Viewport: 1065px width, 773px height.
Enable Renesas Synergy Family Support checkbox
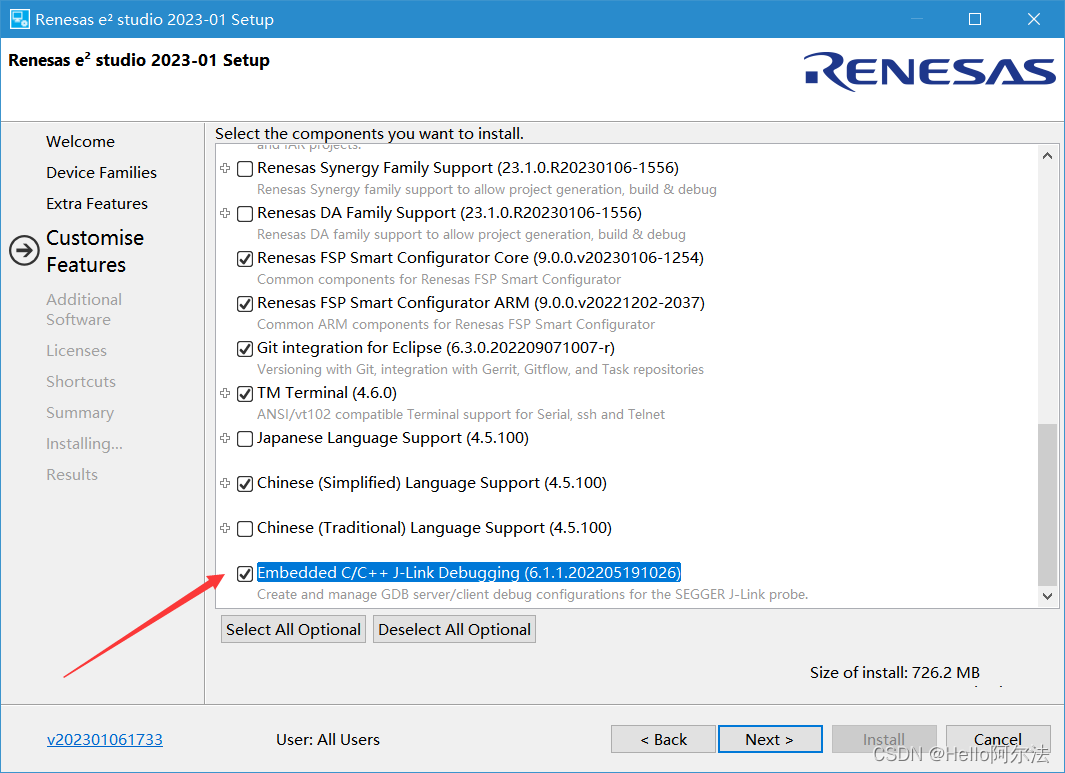(245, 168)
